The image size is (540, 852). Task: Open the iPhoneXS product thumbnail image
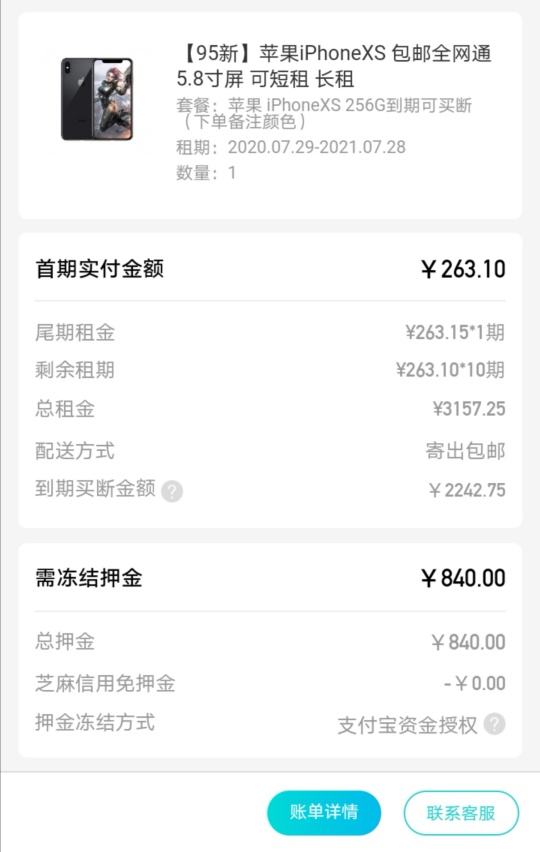click(x=97, y=99)
